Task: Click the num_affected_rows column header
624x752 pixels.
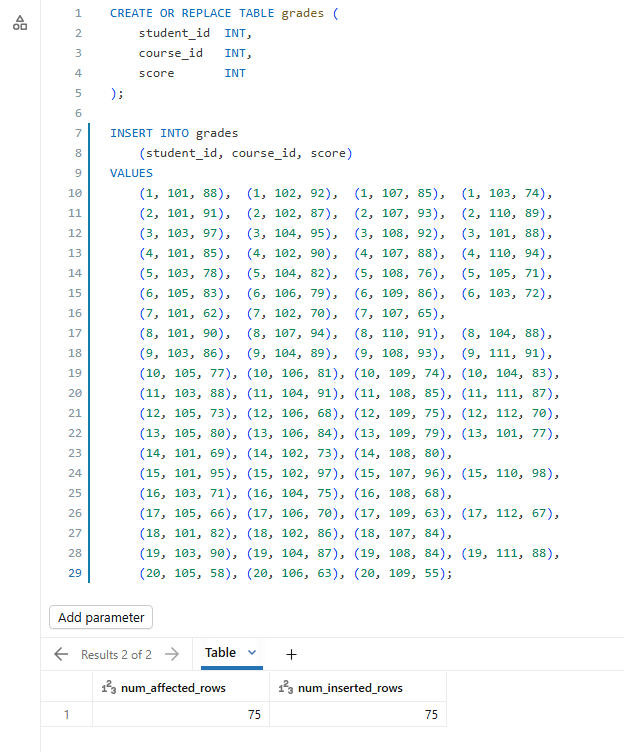Action: point(181,687)
